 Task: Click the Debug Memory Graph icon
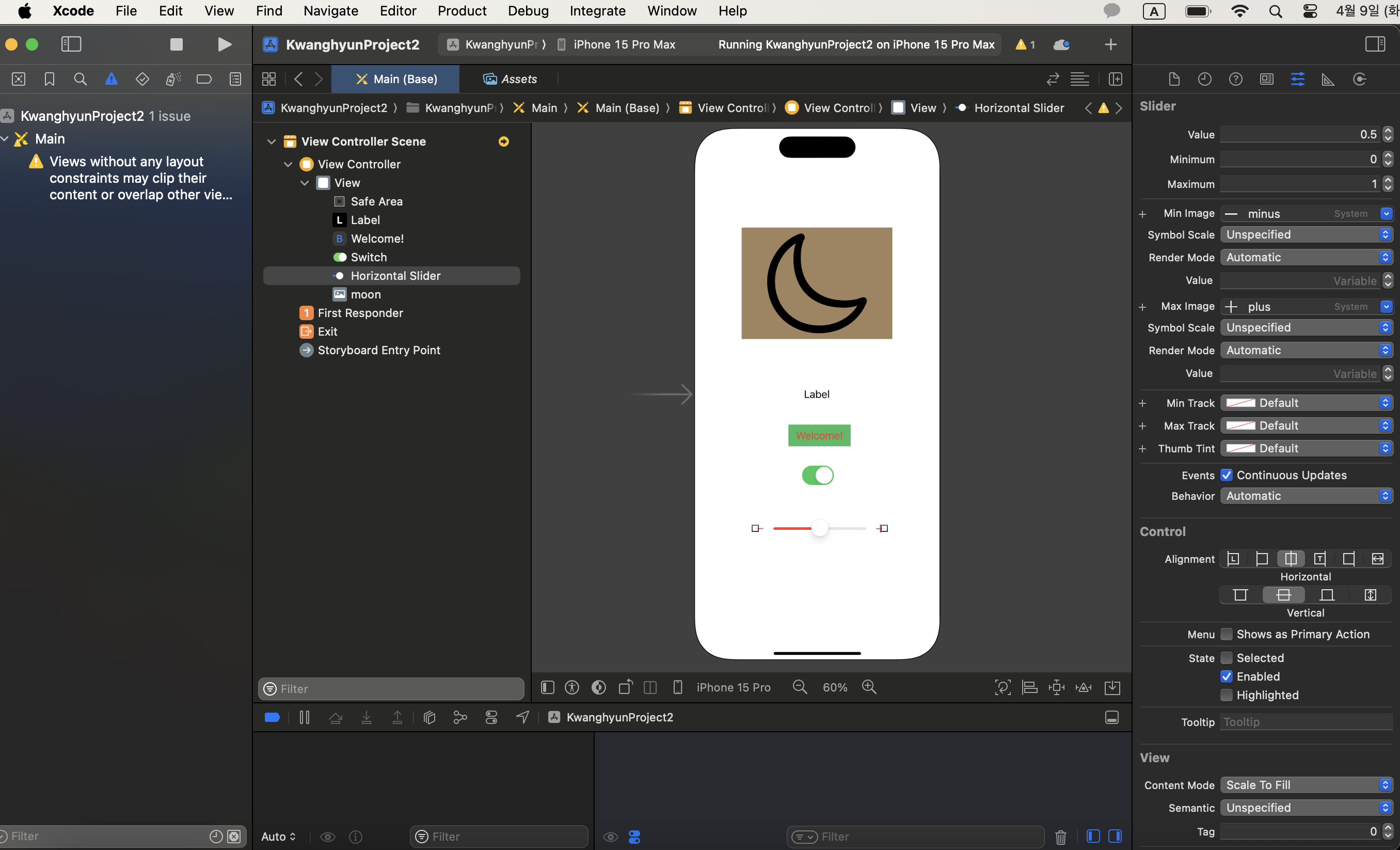pyautogui.click(x=459, y=717)
